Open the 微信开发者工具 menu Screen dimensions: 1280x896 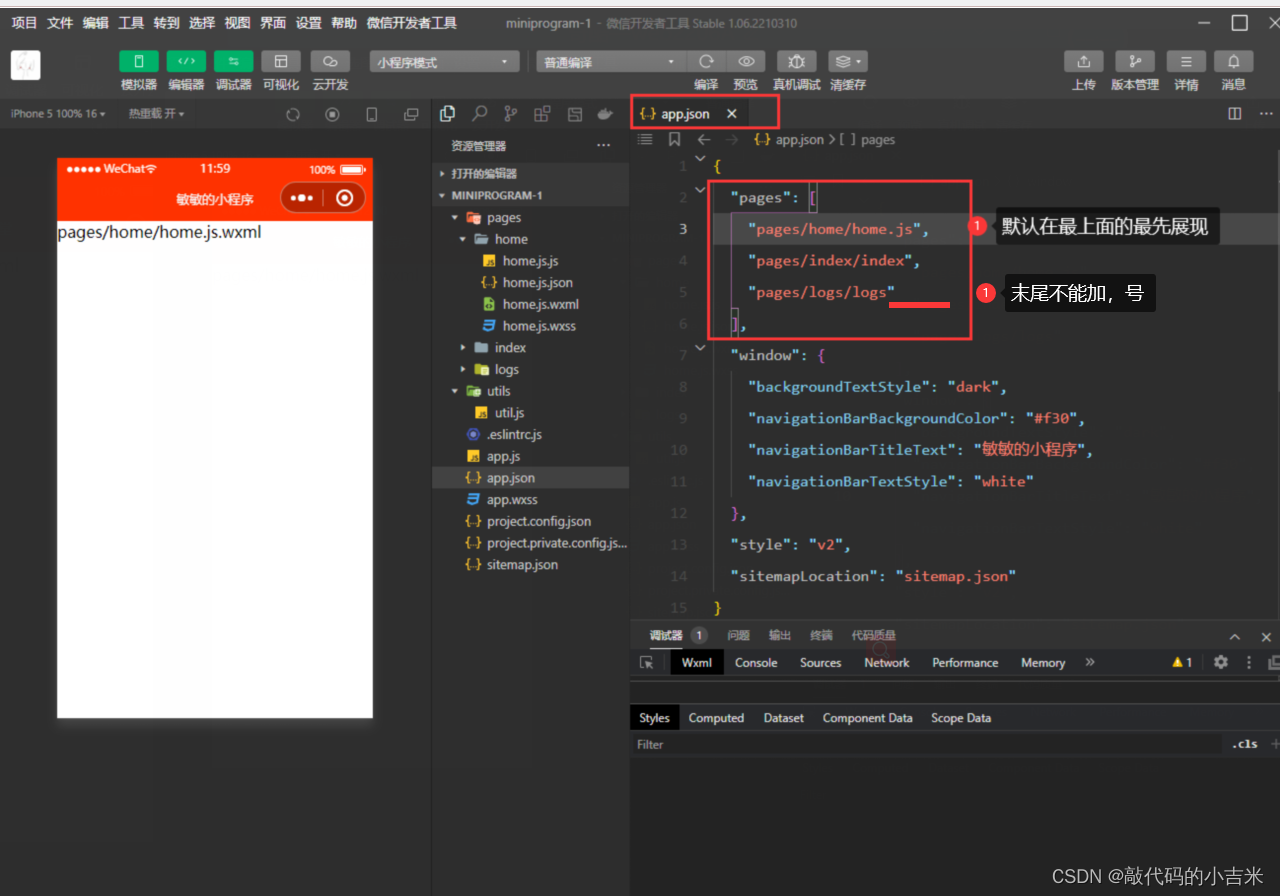pyautogui.click(x=412, y=23)
